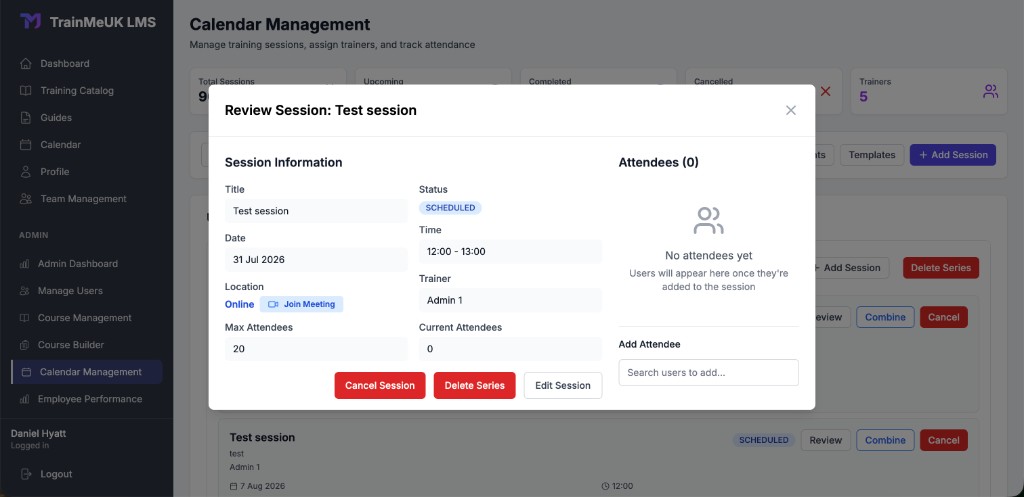
Task: Click the Profile person icon
Action: point(25,172)
